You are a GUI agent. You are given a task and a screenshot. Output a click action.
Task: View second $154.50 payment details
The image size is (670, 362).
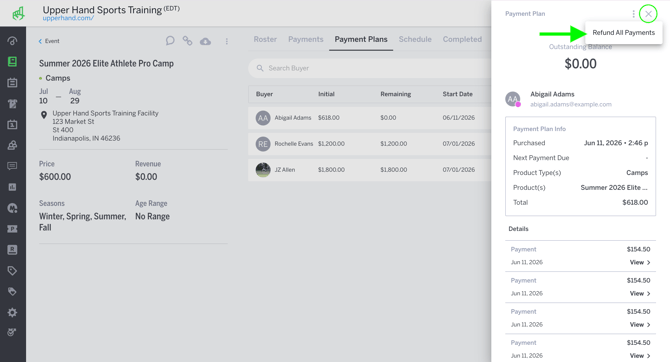click(640, 294)
